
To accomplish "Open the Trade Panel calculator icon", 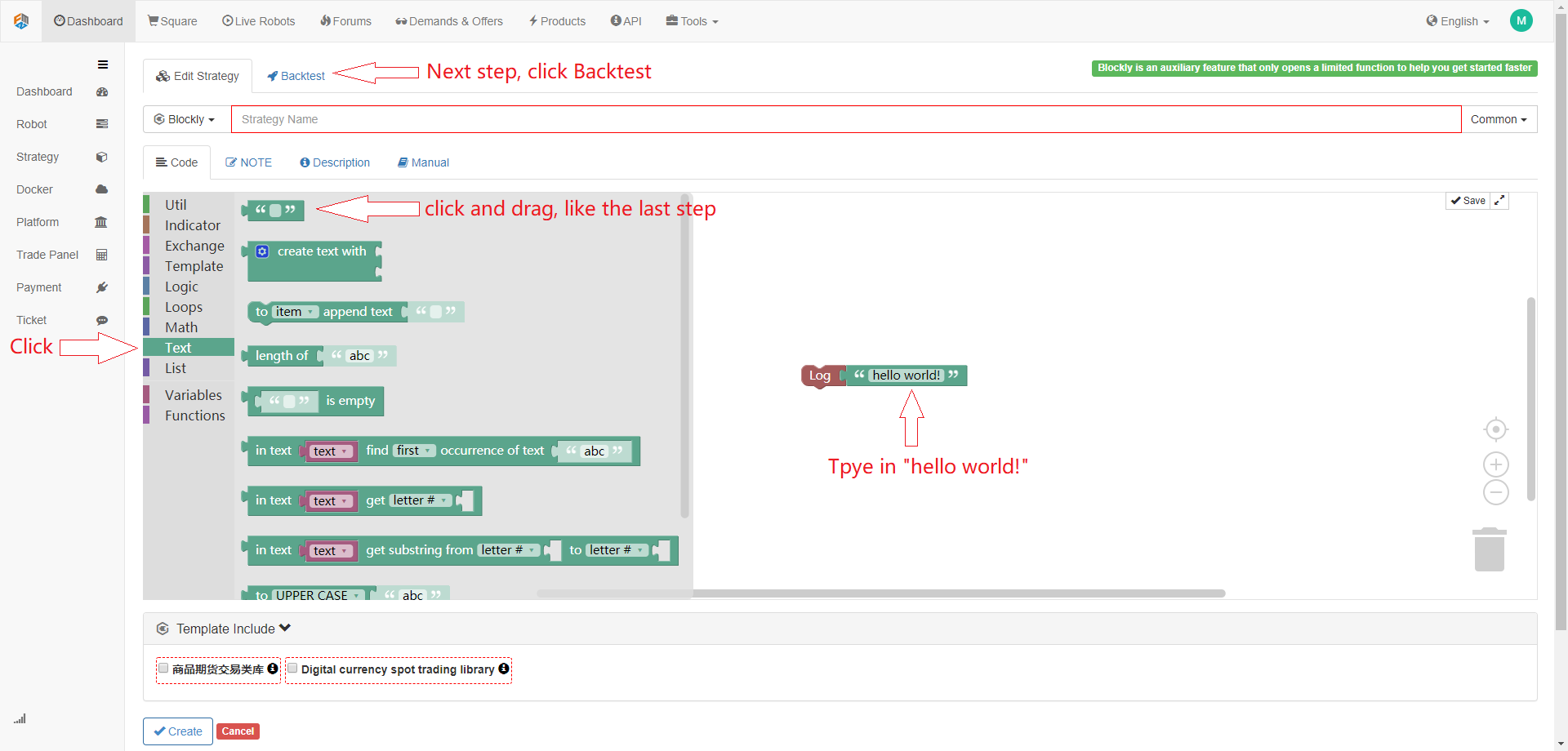I will [x=102, y=255].
